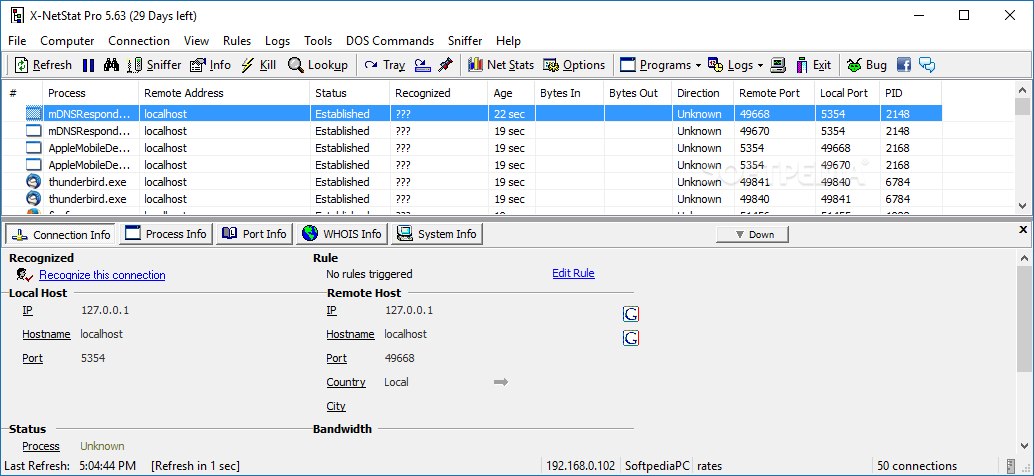Viewport: 1034px width, 476px height.
Task: Open the Options dialog from toolbar
Action: point(574,65)
